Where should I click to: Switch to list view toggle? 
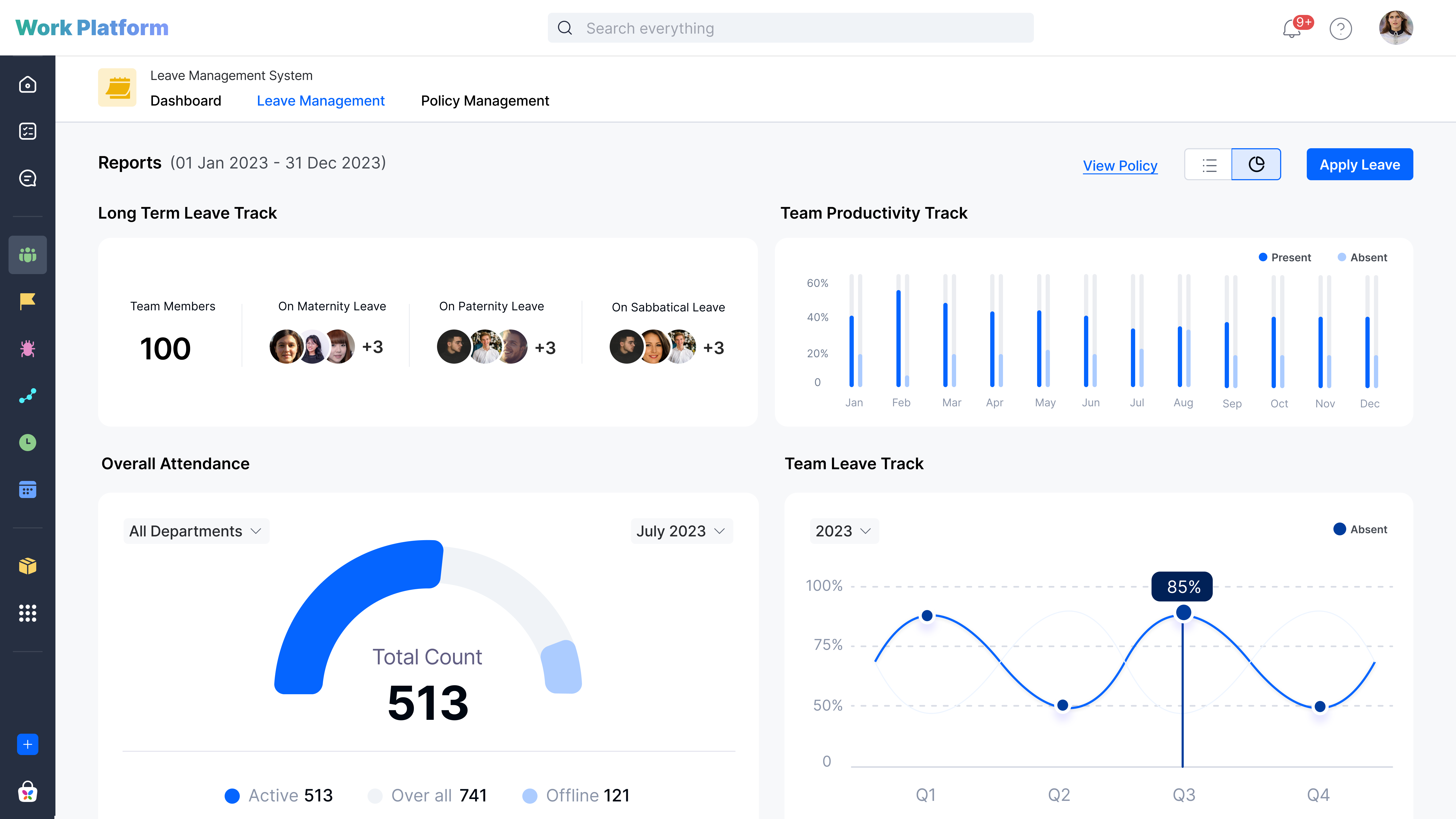click(1208, 164)
